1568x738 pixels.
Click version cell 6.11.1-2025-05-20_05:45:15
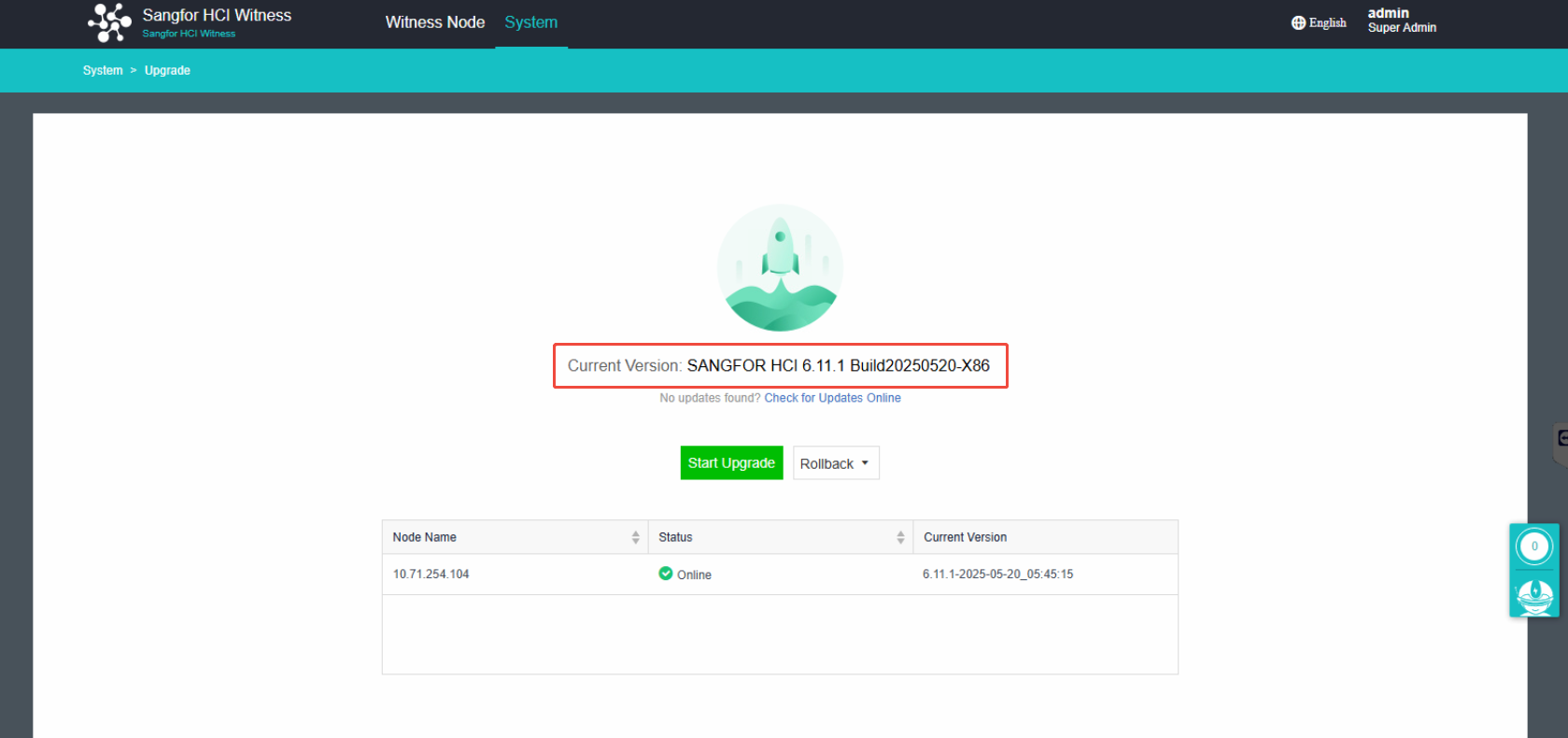(x=997, y=575)
